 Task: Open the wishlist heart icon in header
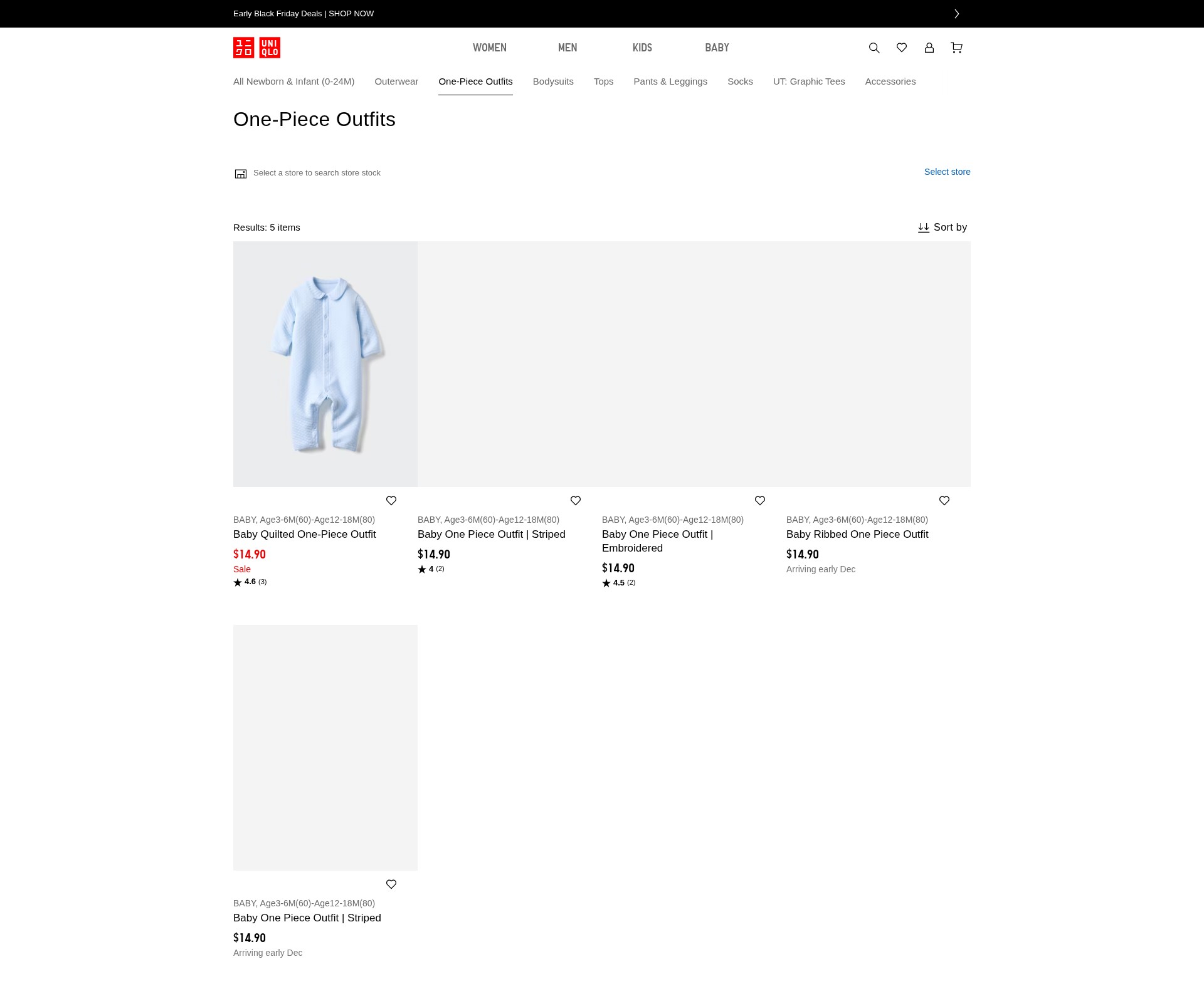point(902,48)
